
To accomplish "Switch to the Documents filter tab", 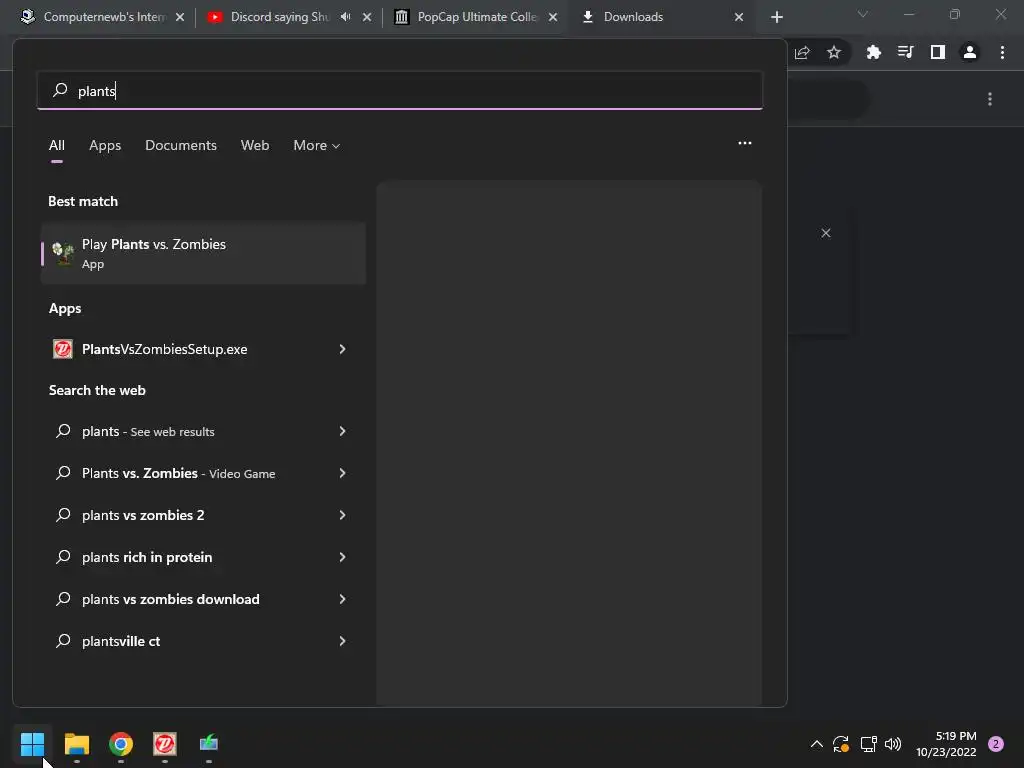I will click(181, 145).
